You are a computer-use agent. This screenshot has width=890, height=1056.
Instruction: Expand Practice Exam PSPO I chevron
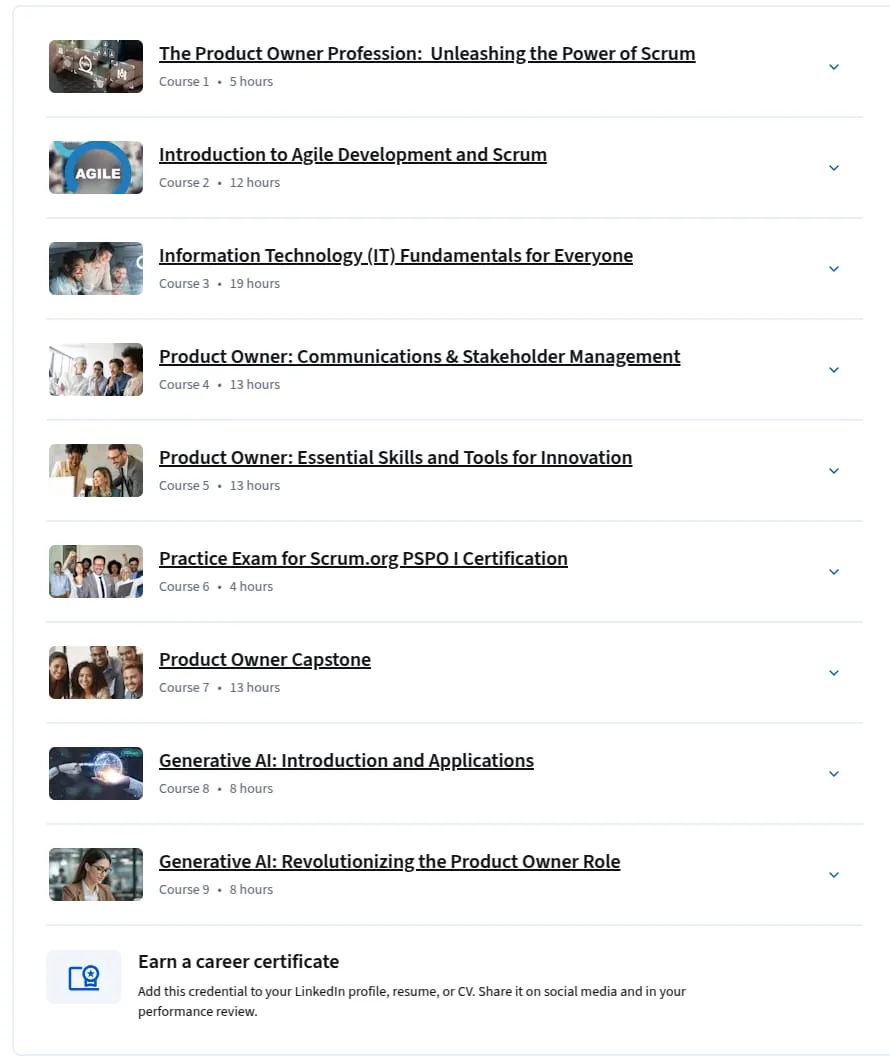pos(833,572)
